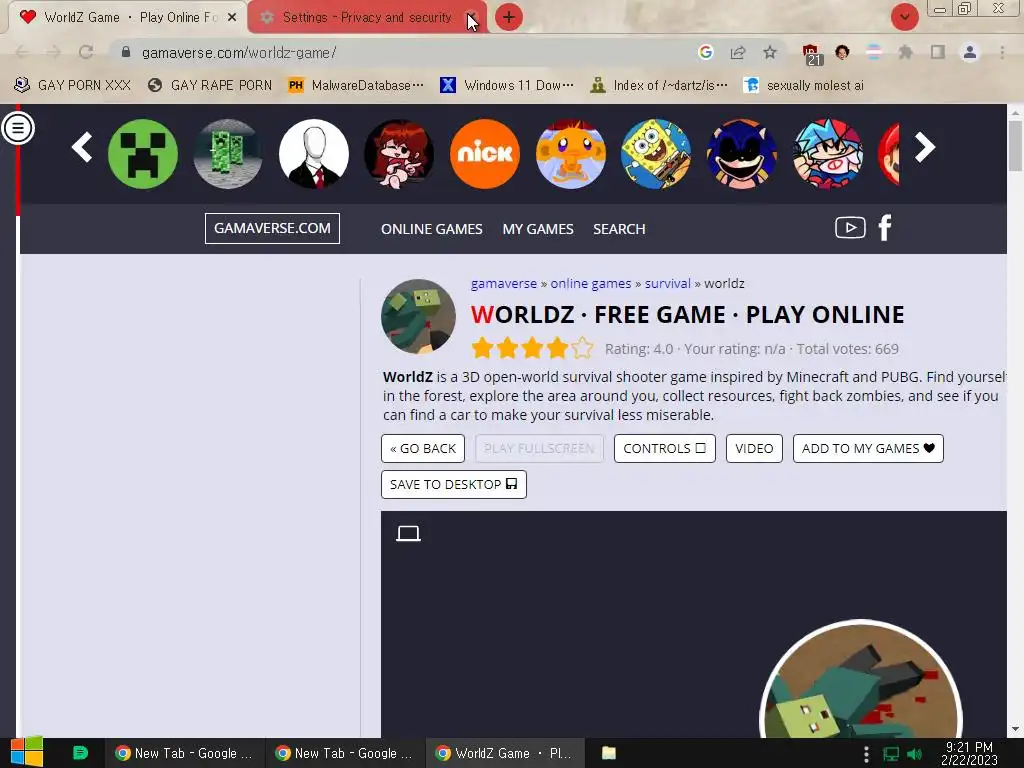This screenshot has width=1024, height=768.
Task: Rate the game one star
Action: coord(482,348)
